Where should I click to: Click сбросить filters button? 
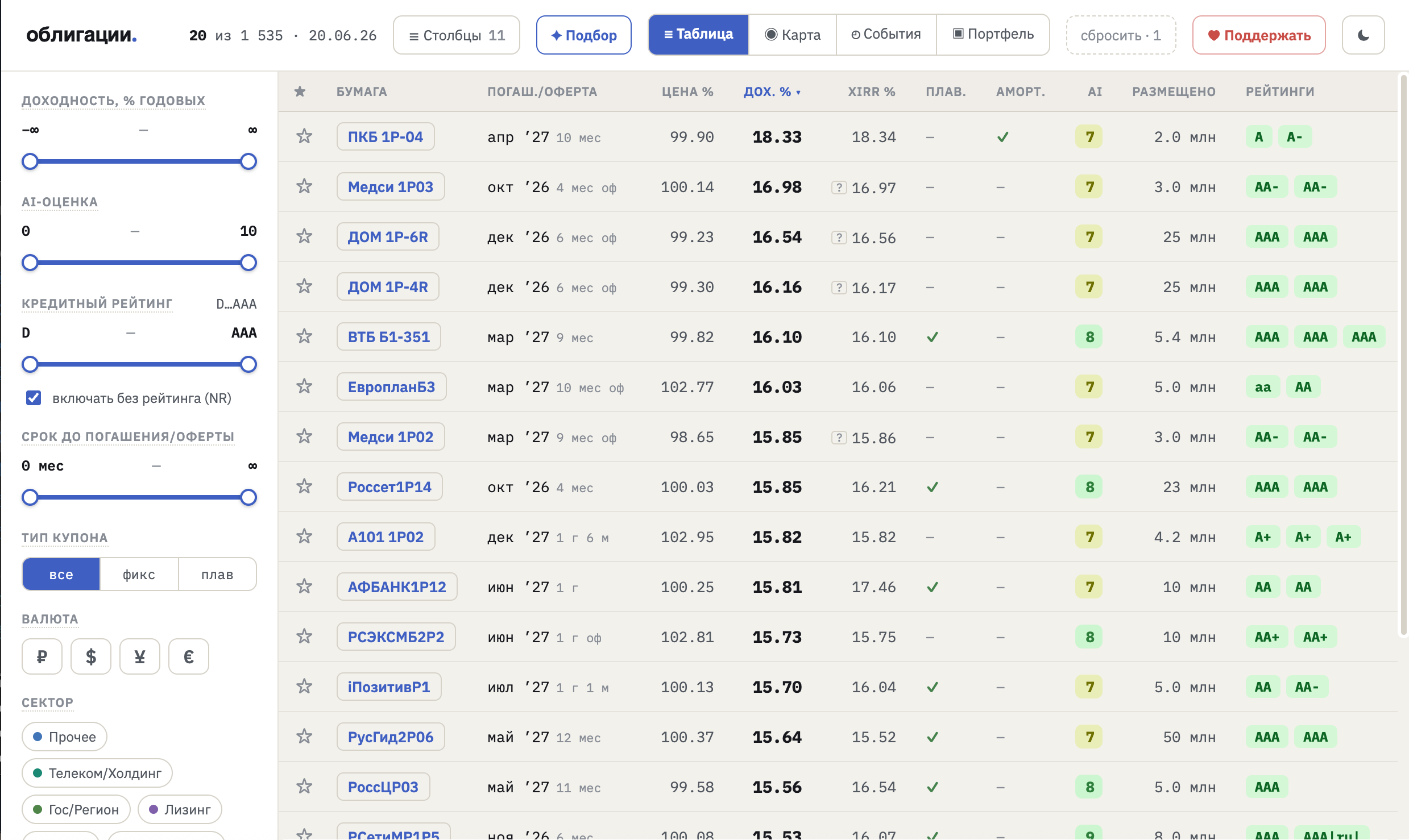click(x=1121, y=35)
